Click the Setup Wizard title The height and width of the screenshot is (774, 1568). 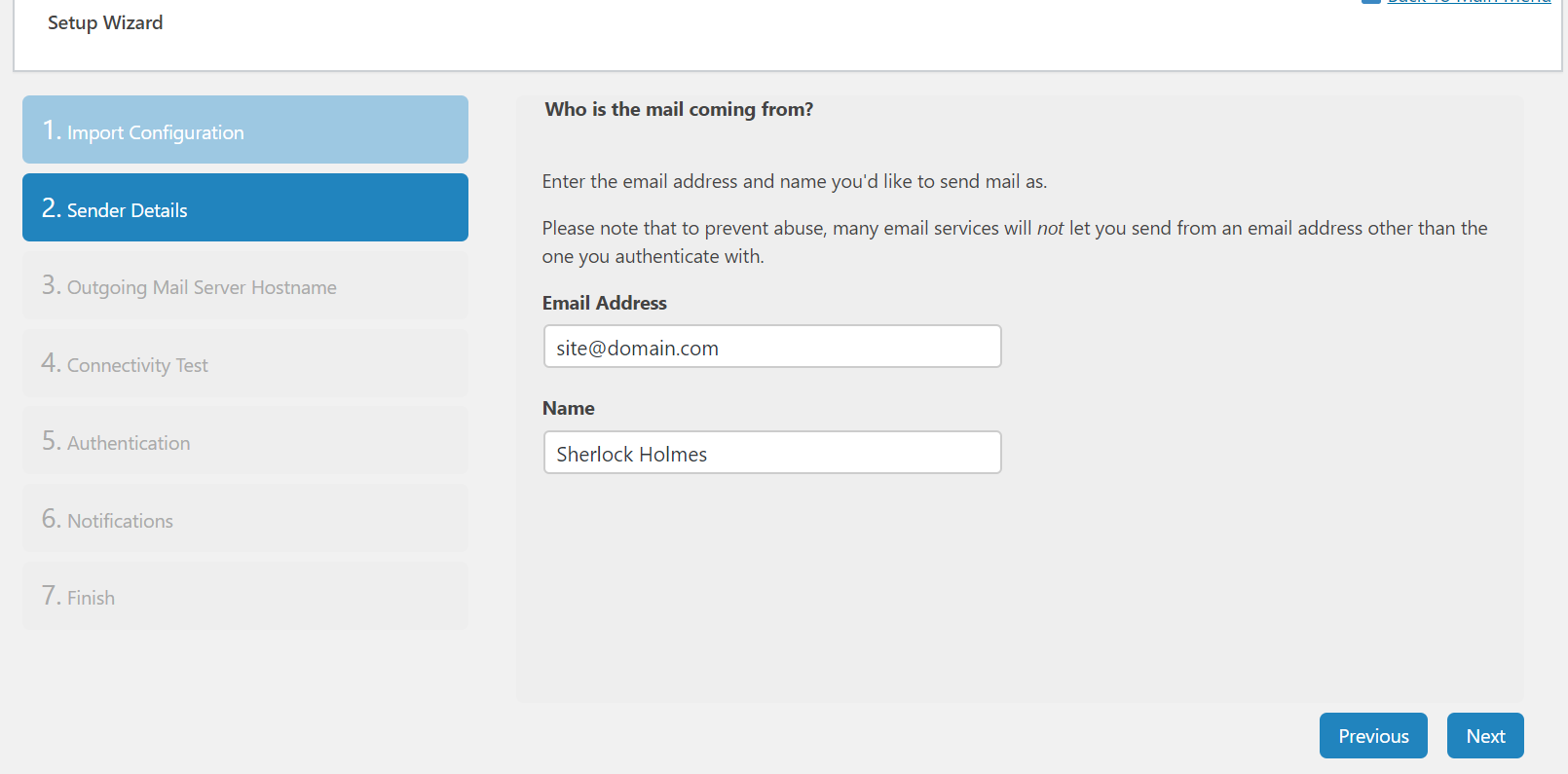point(105,23)
